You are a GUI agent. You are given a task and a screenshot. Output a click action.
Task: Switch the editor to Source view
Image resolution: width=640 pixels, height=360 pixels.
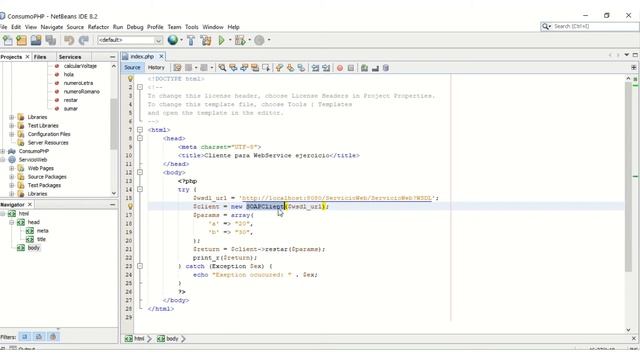click(x=132, y=67)
